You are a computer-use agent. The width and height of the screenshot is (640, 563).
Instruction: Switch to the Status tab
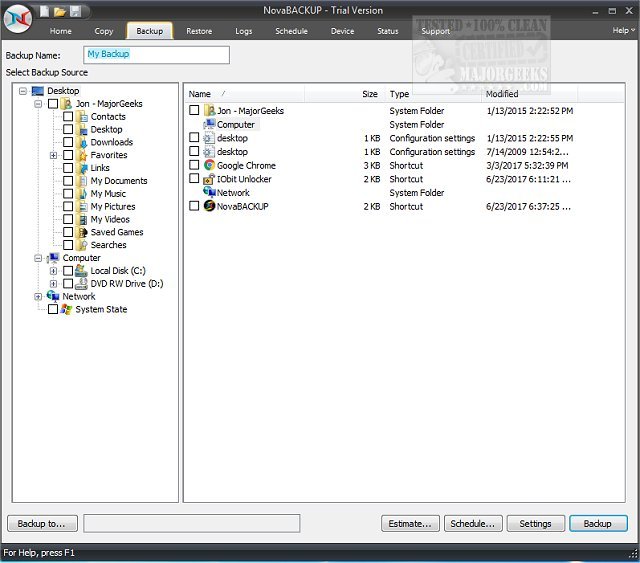(x=387, y=31)
